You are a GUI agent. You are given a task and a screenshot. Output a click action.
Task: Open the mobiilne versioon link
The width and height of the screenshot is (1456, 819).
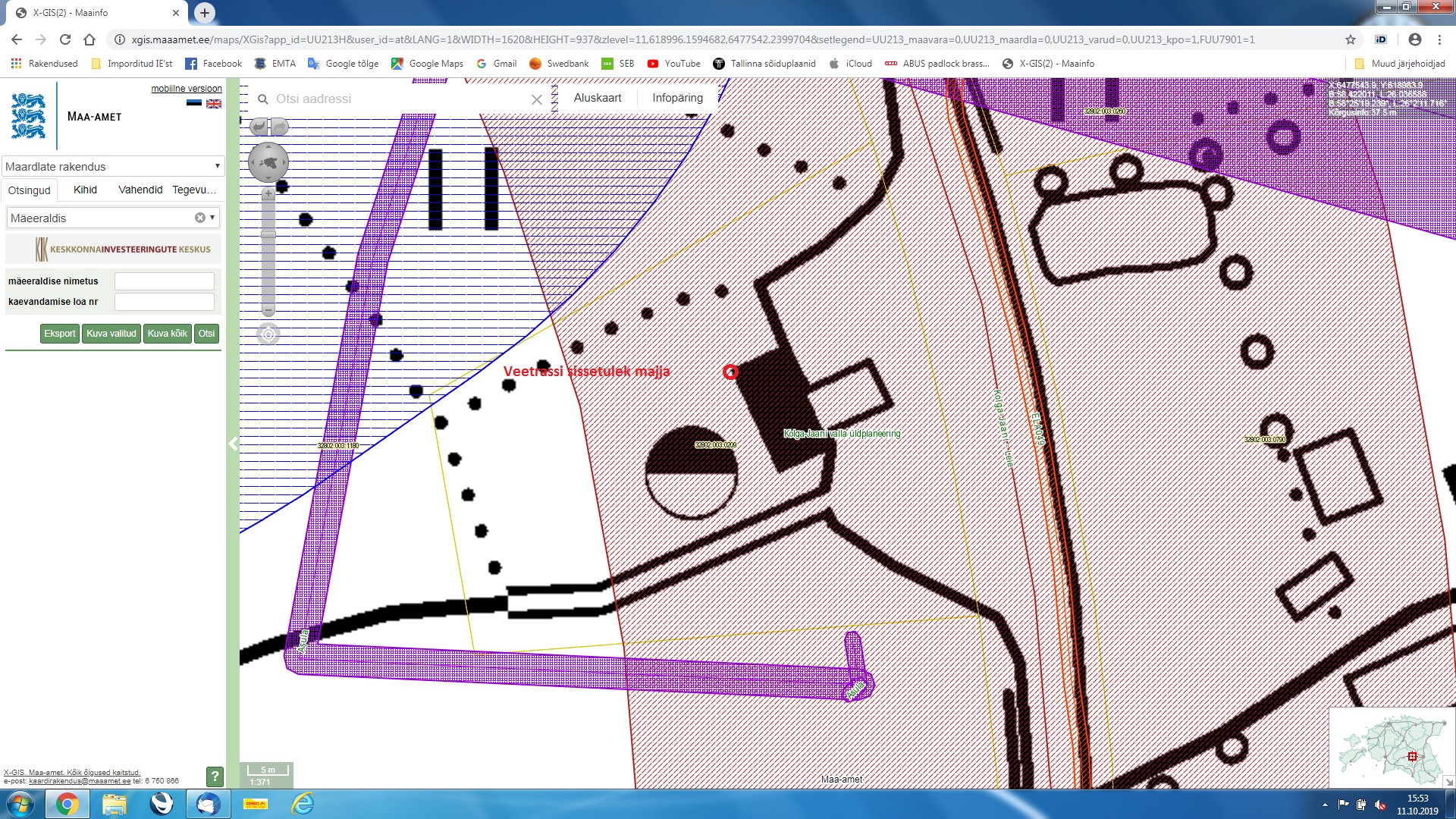(x=186, y=89)
